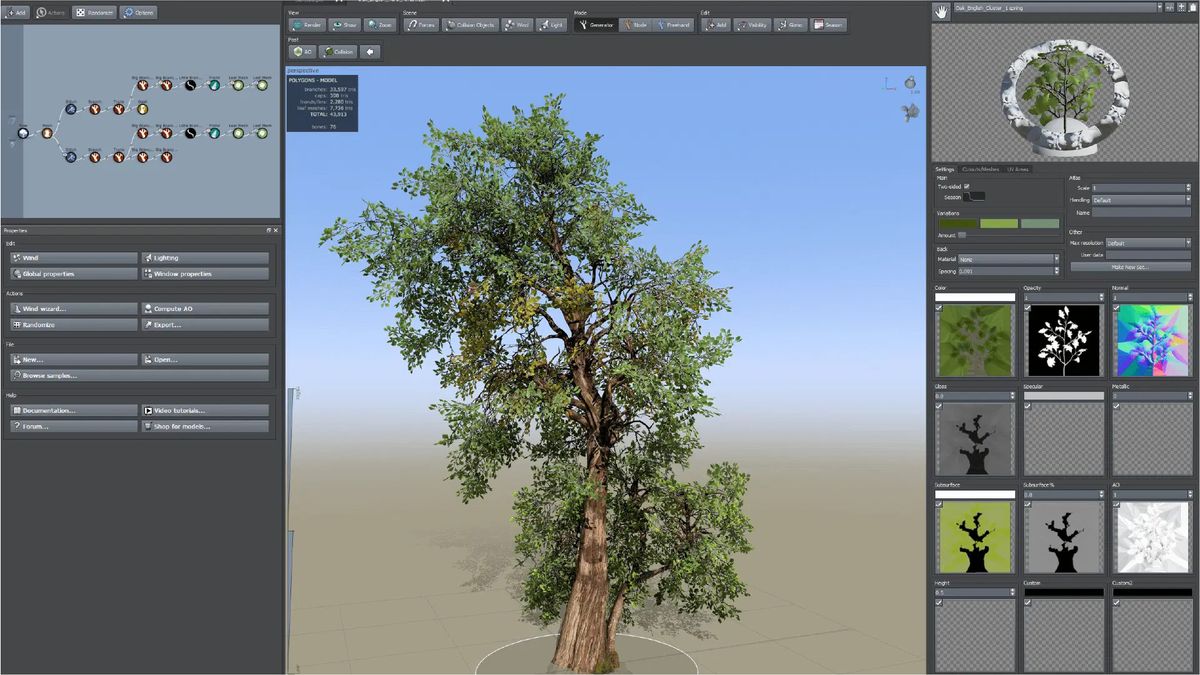This screenshot has height=675, width=1200.
Task: Uncheck the Normal map checkbox
Action: click(1116, 308)
